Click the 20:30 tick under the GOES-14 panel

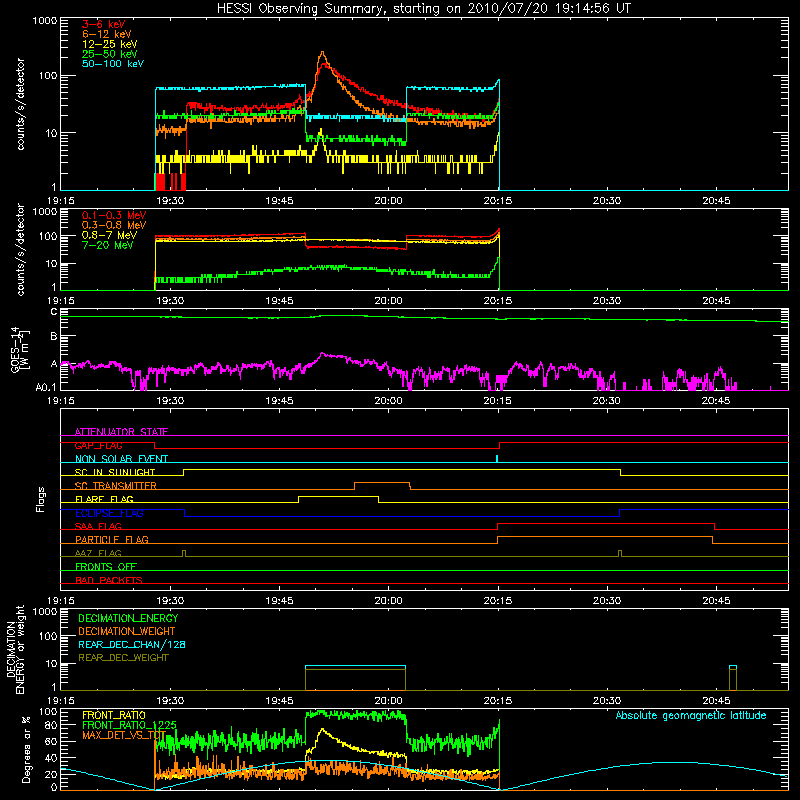point(607,401)
